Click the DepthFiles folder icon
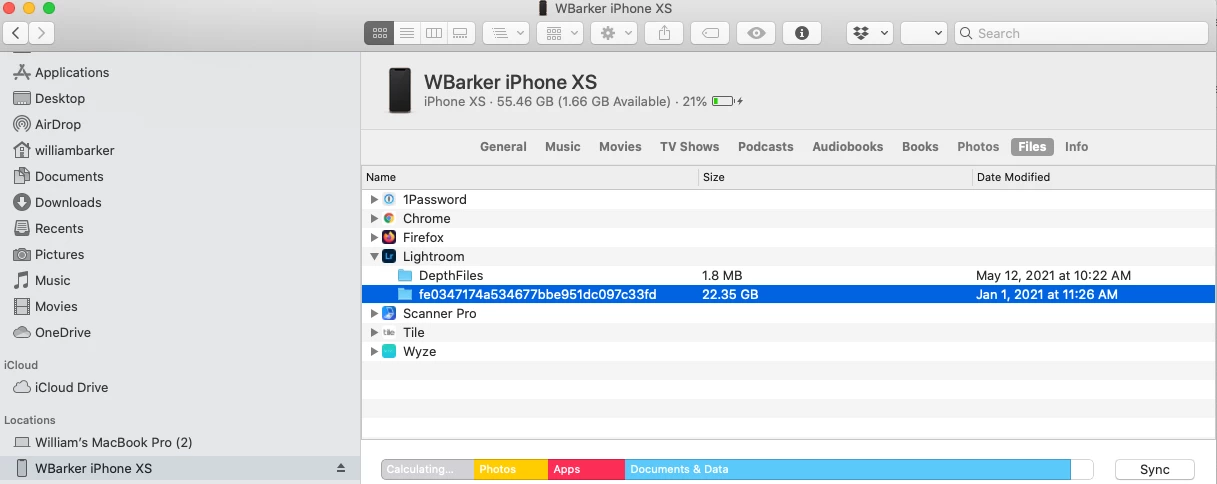This screenshot has height=484, width=1217. tap(405, 275)
